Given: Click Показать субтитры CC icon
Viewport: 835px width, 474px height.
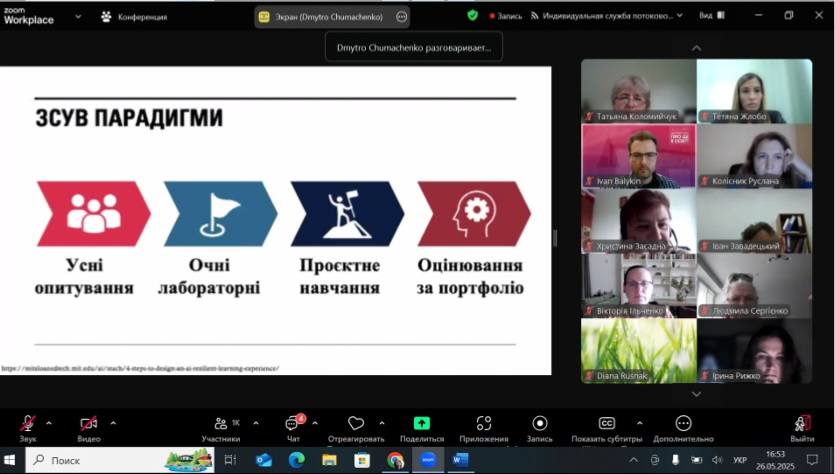Looking at the screenshot, I should tap(606, 424).
